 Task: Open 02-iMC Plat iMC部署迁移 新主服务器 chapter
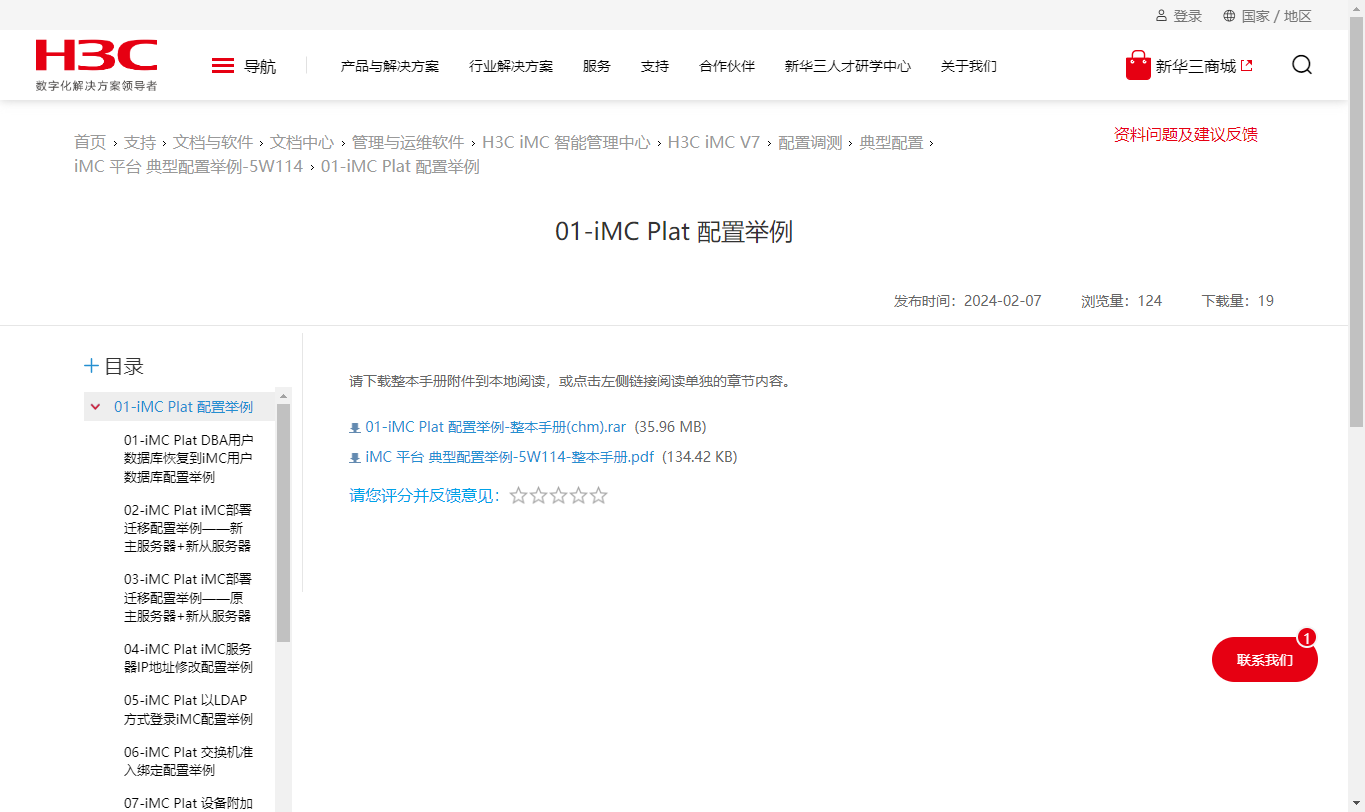tap(188, 528)
